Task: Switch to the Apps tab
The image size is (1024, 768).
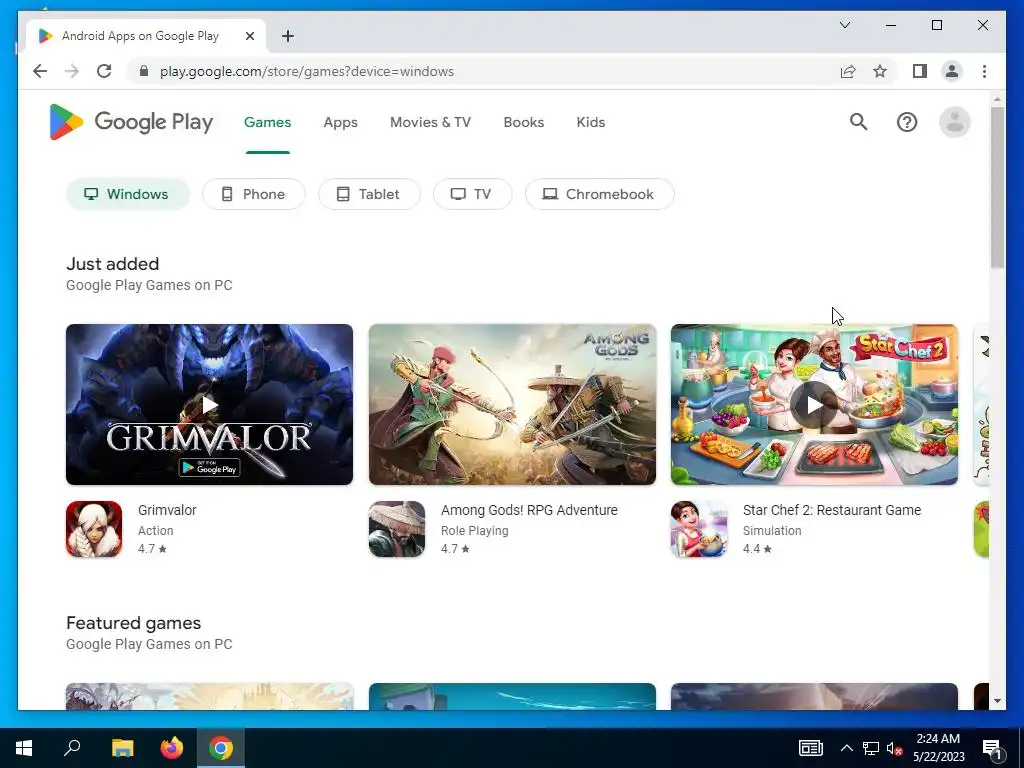Action: pyautogui.click(x=340, y=122)
